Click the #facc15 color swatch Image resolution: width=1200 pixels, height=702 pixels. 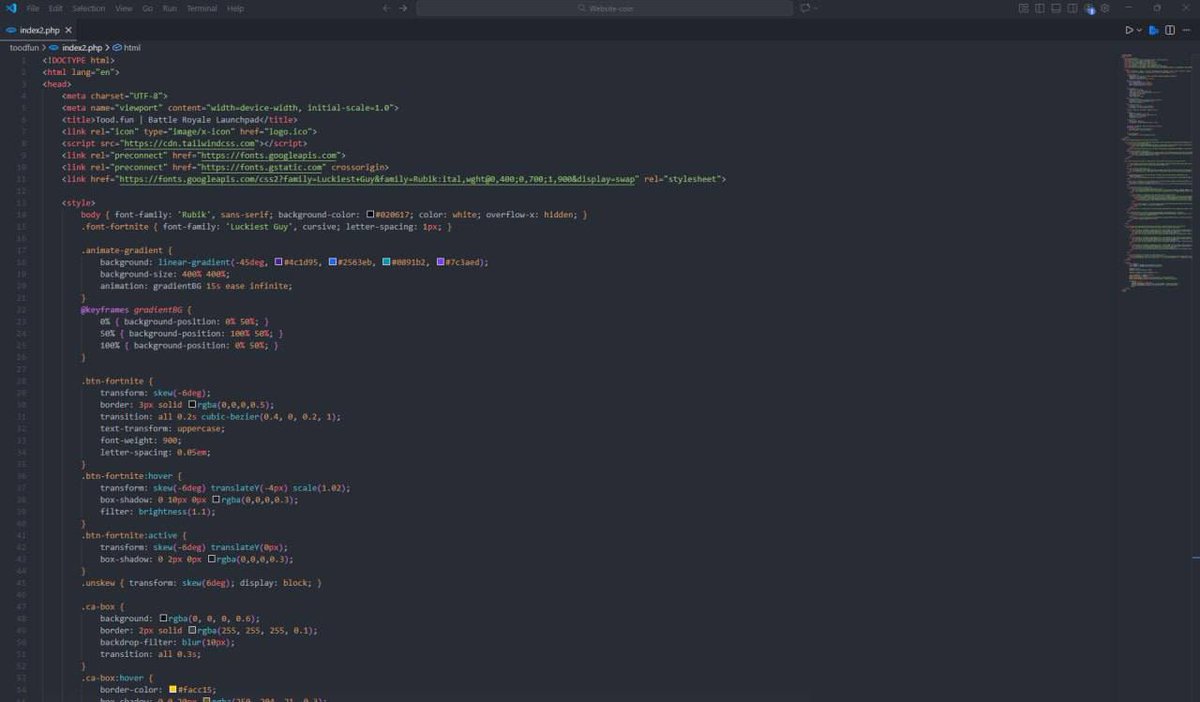(173, 690)
